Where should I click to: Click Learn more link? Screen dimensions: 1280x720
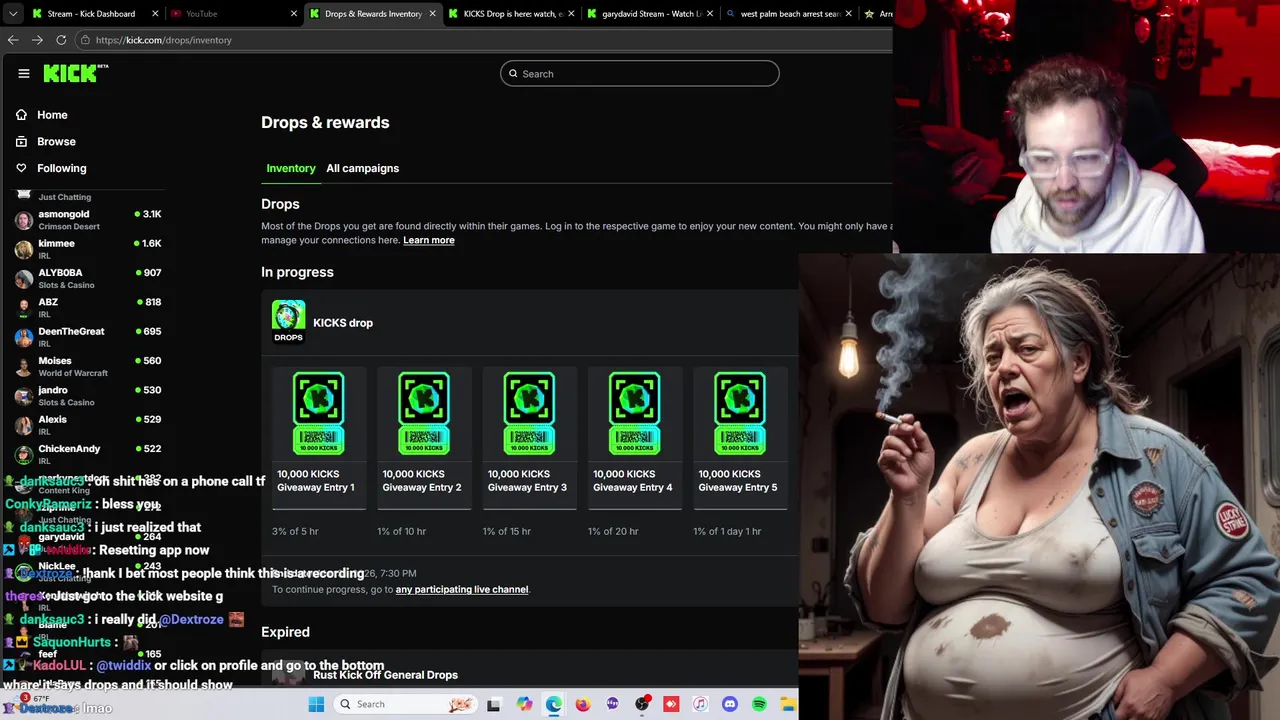click(429, 240)
